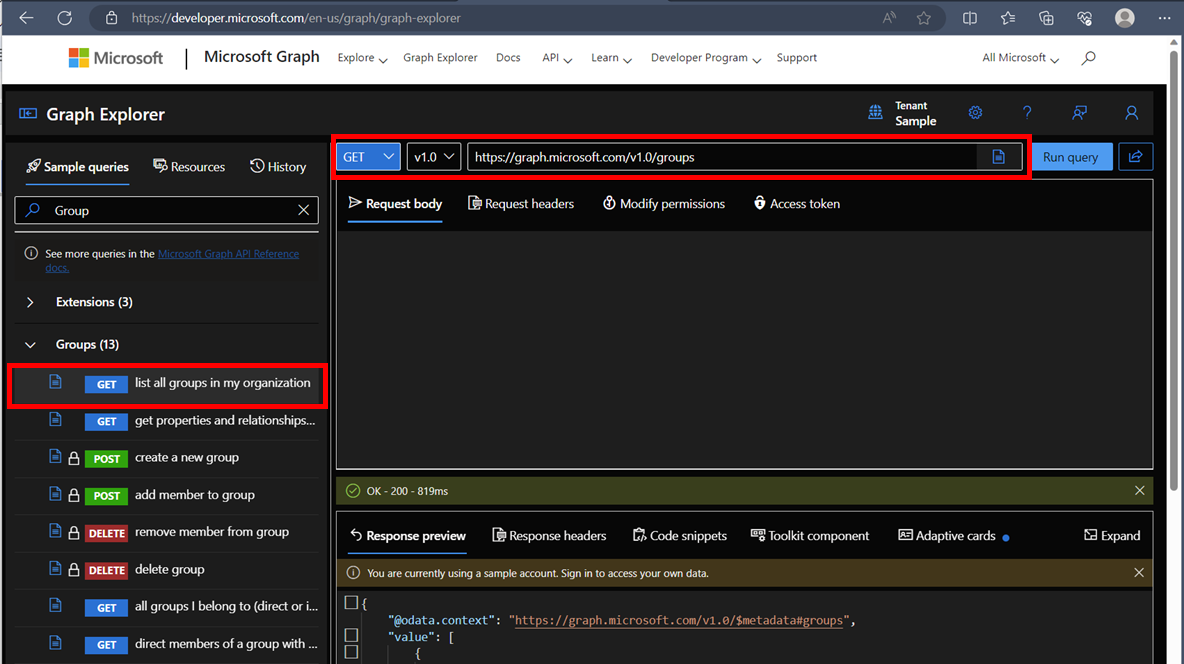Click the lock icon for remove member from group
The width and height of the screenshot is (1184, 664).
(74, 533)
